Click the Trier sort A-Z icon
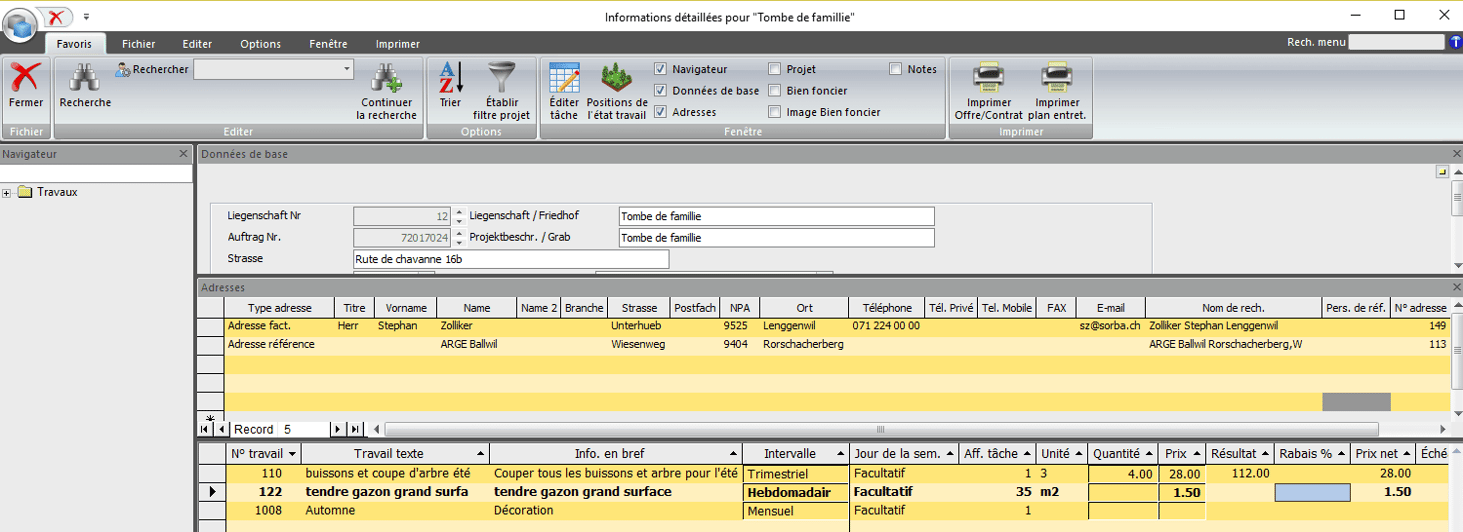 coord(450,77)
